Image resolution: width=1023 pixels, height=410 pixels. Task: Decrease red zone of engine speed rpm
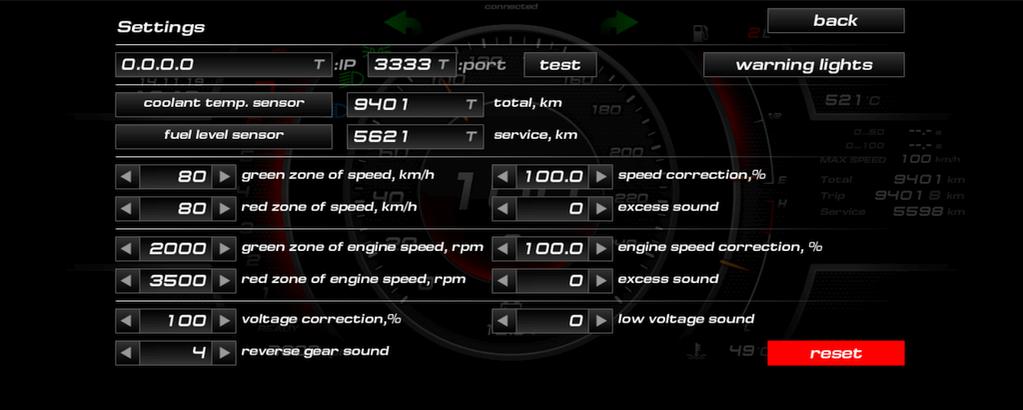pos(127,281)
